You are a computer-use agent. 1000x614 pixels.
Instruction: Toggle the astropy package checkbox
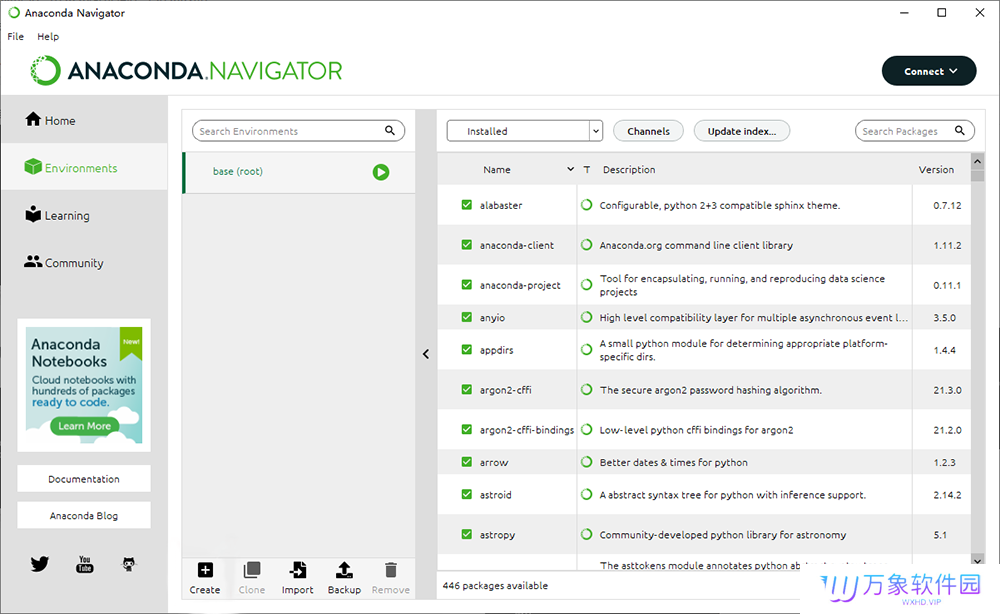point(467,534)
